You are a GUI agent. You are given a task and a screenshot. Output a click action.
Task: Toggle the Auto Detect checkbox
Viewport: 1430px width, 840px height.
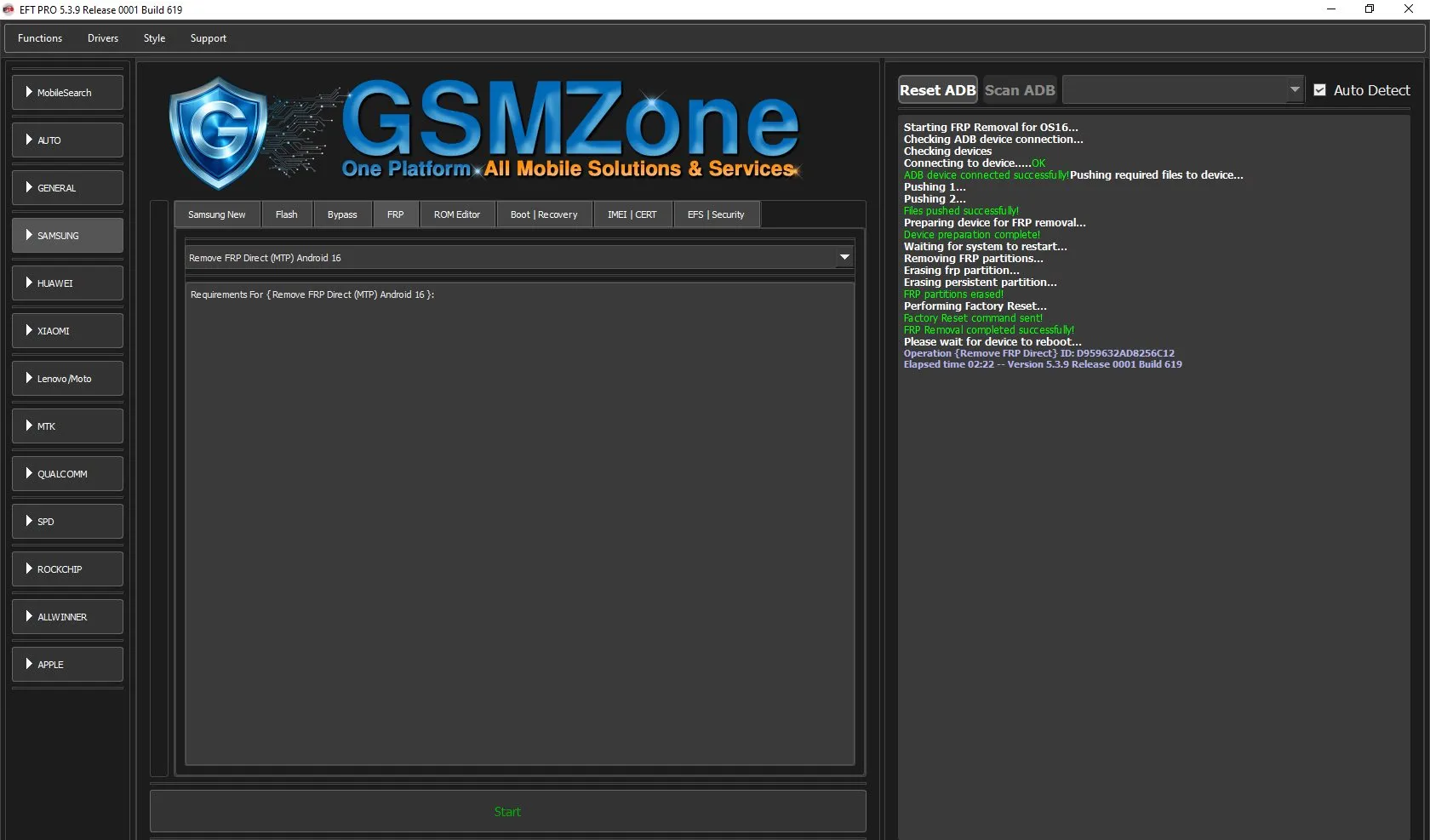pyautogui.click(x=1319, y=90)
